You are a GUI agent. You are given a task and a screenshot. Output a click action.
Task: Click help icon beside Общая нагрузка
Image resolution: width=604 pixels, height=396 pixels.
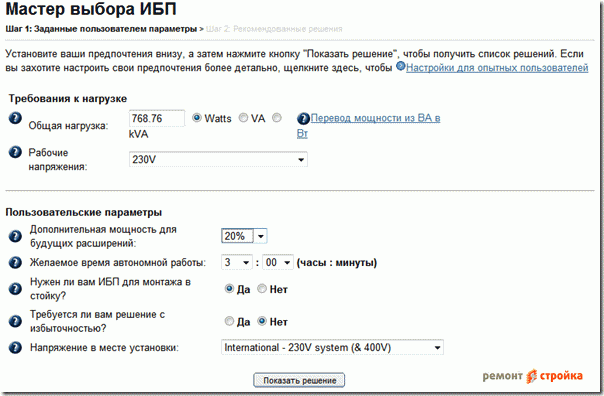15,118
